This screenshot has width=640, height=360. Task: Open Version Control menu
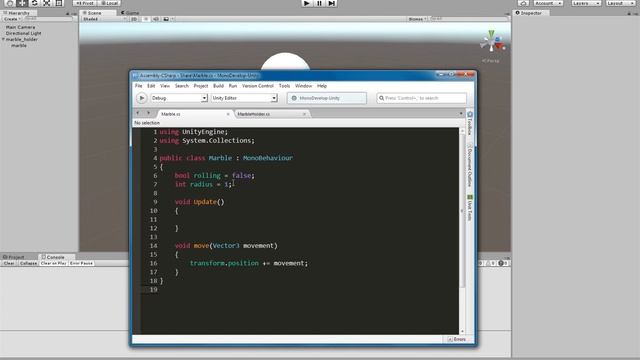click(258, 86)
